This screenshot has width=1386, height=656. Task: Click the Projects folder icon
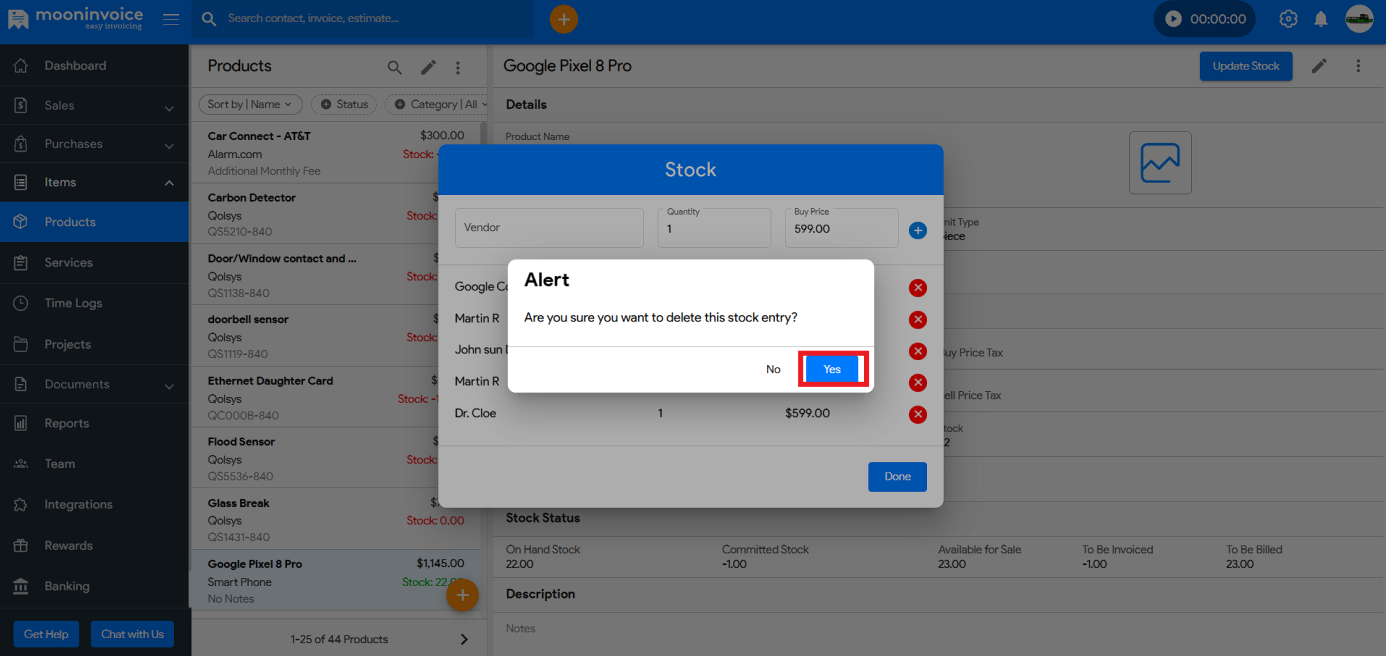21,344
